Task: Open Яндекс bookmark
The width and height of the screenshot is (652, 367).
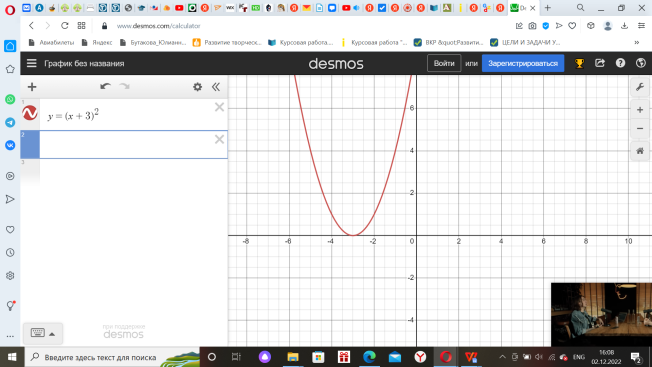Action: (97, 42)
